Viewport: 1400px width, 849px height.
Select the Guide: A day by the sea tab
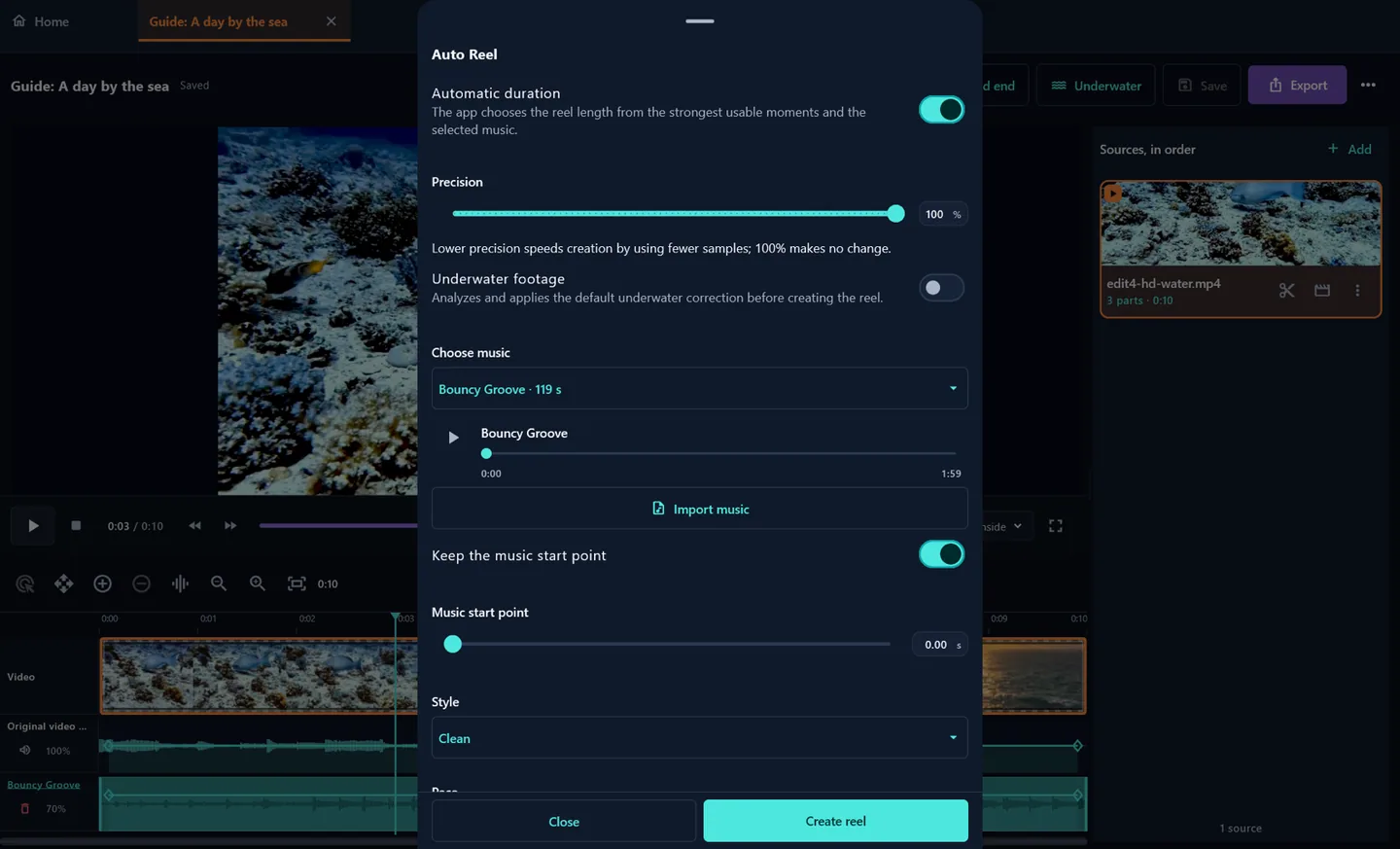click(x=219, y=21)
